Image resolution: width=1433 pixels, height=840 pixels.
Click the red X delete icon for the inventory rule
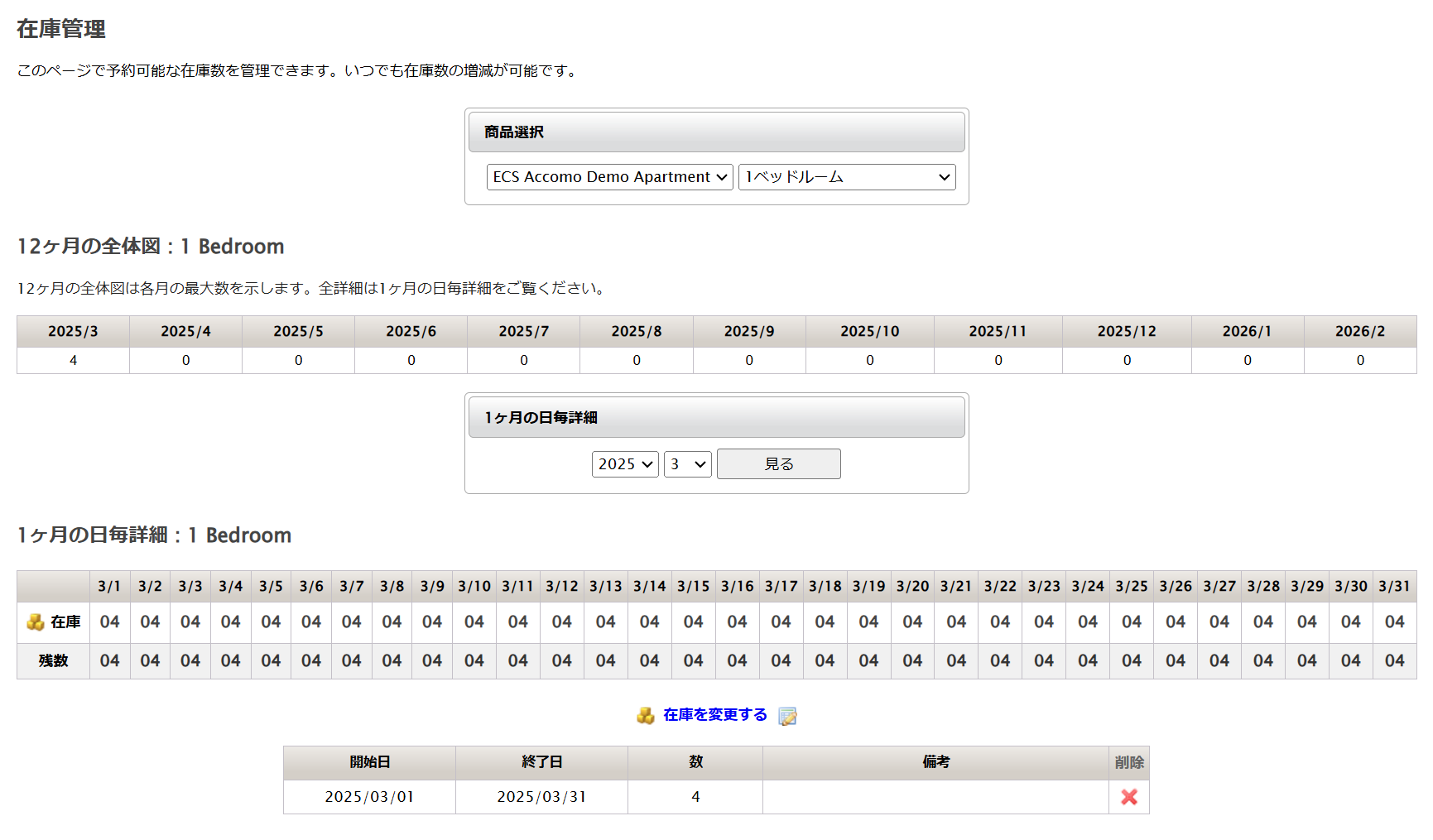(1130, 797)
